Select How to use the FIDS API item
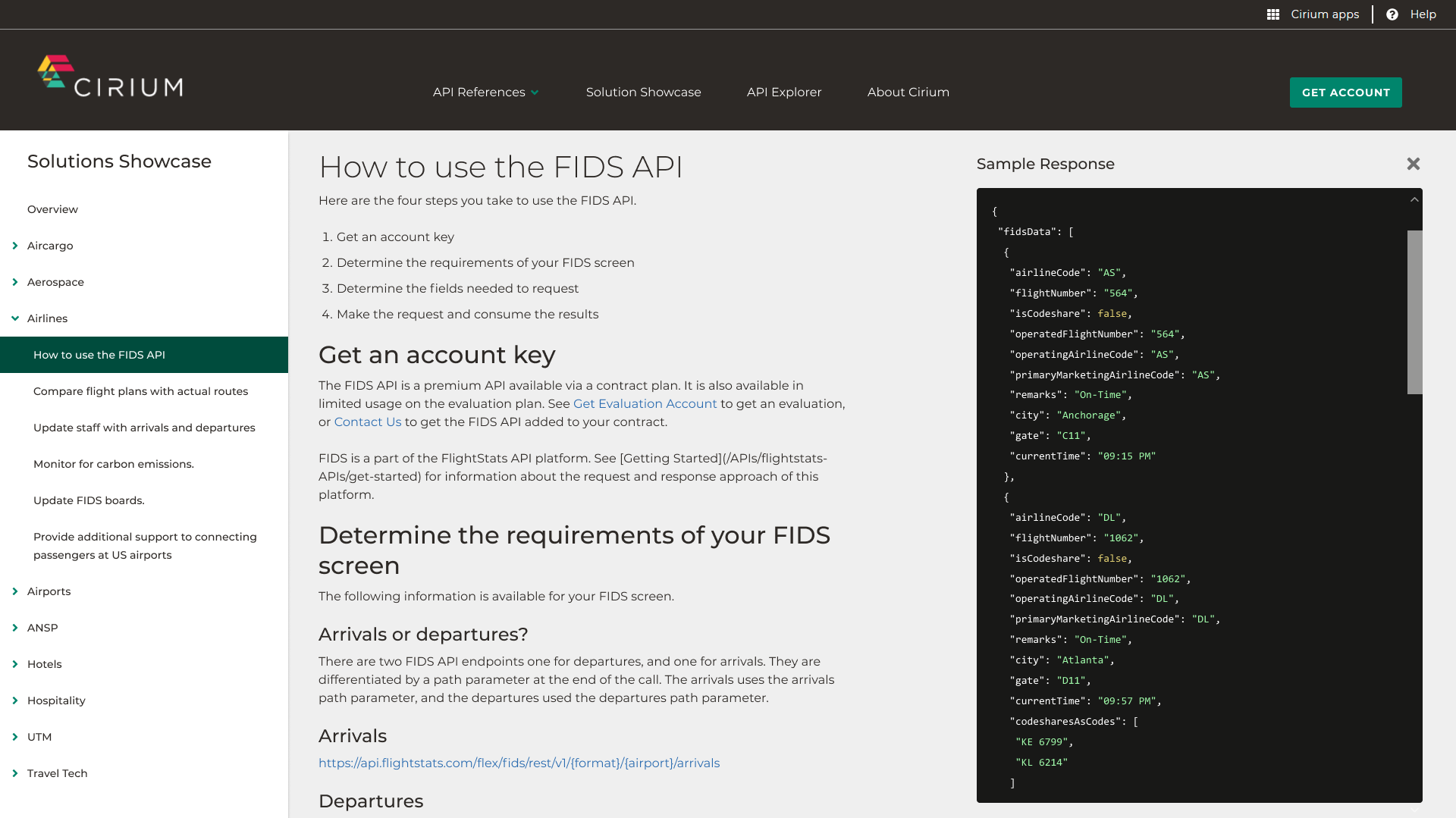The height and width of the screenshot is (818, 1456). (x=144, y=355)
